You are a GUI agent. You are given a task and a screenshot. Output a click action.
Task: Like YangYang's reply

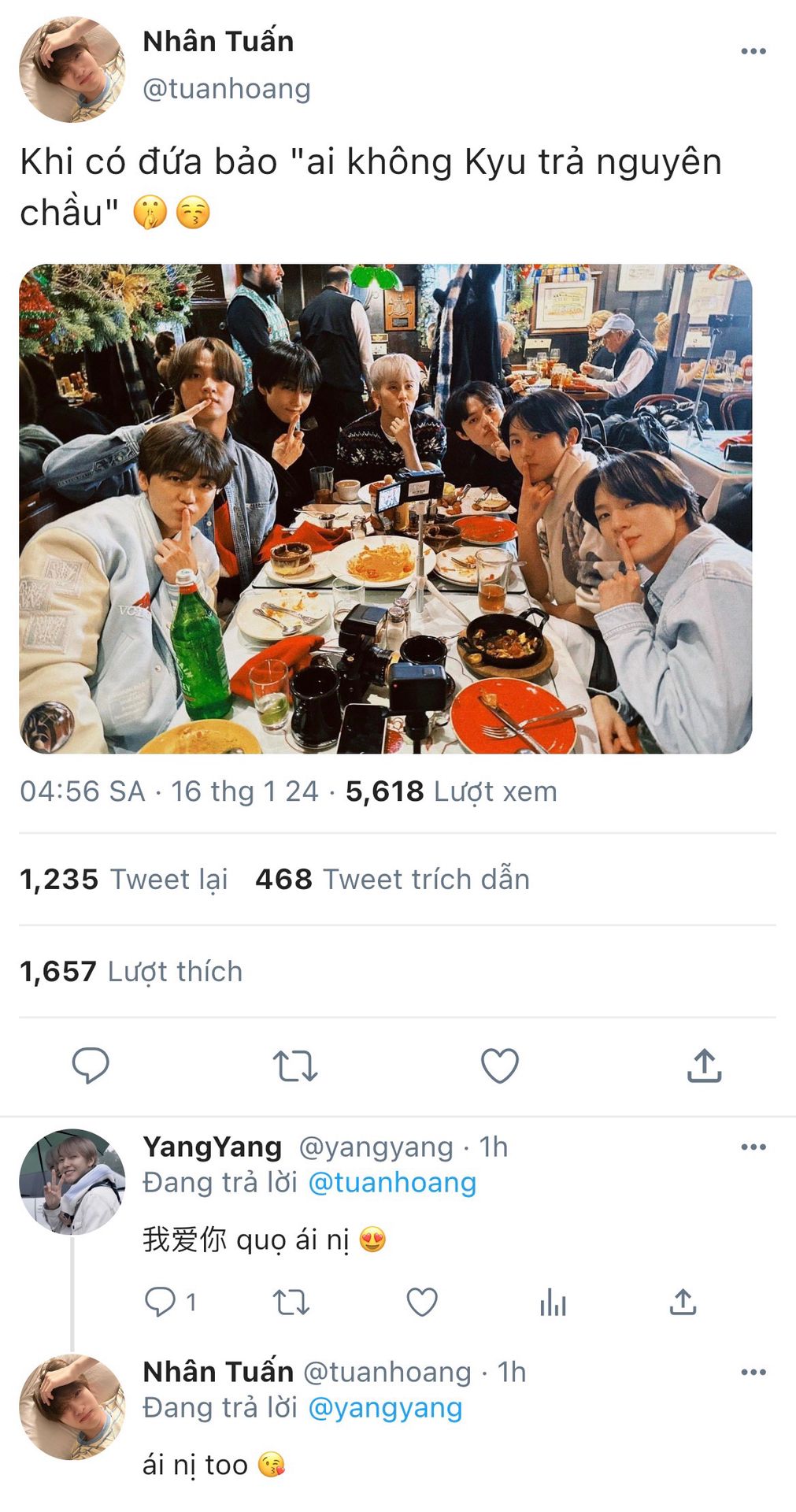click(422, 1302)
